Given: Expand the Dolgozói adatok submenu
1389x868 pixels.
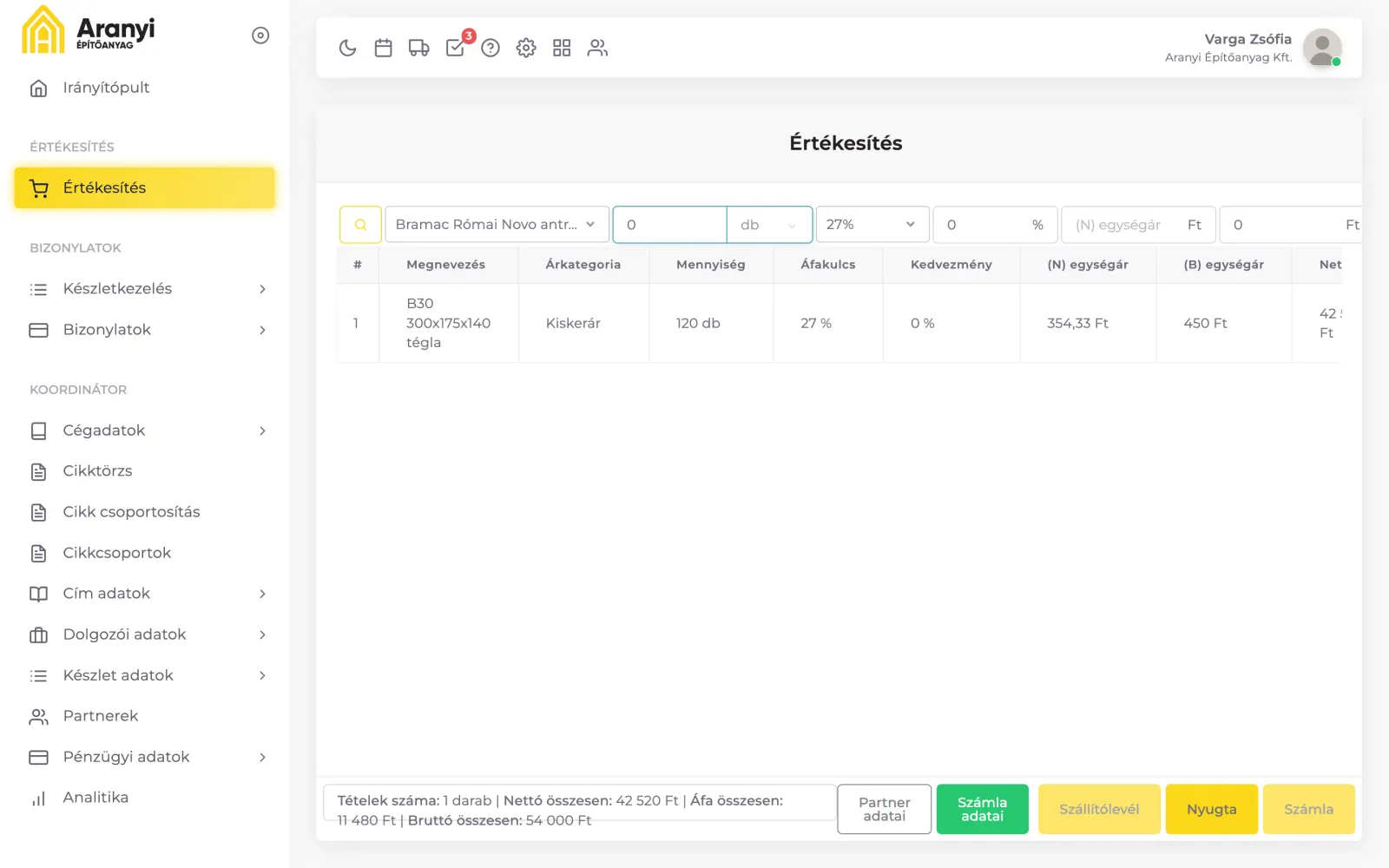Looking at the screenshot, I should click(x=144, y=635).
